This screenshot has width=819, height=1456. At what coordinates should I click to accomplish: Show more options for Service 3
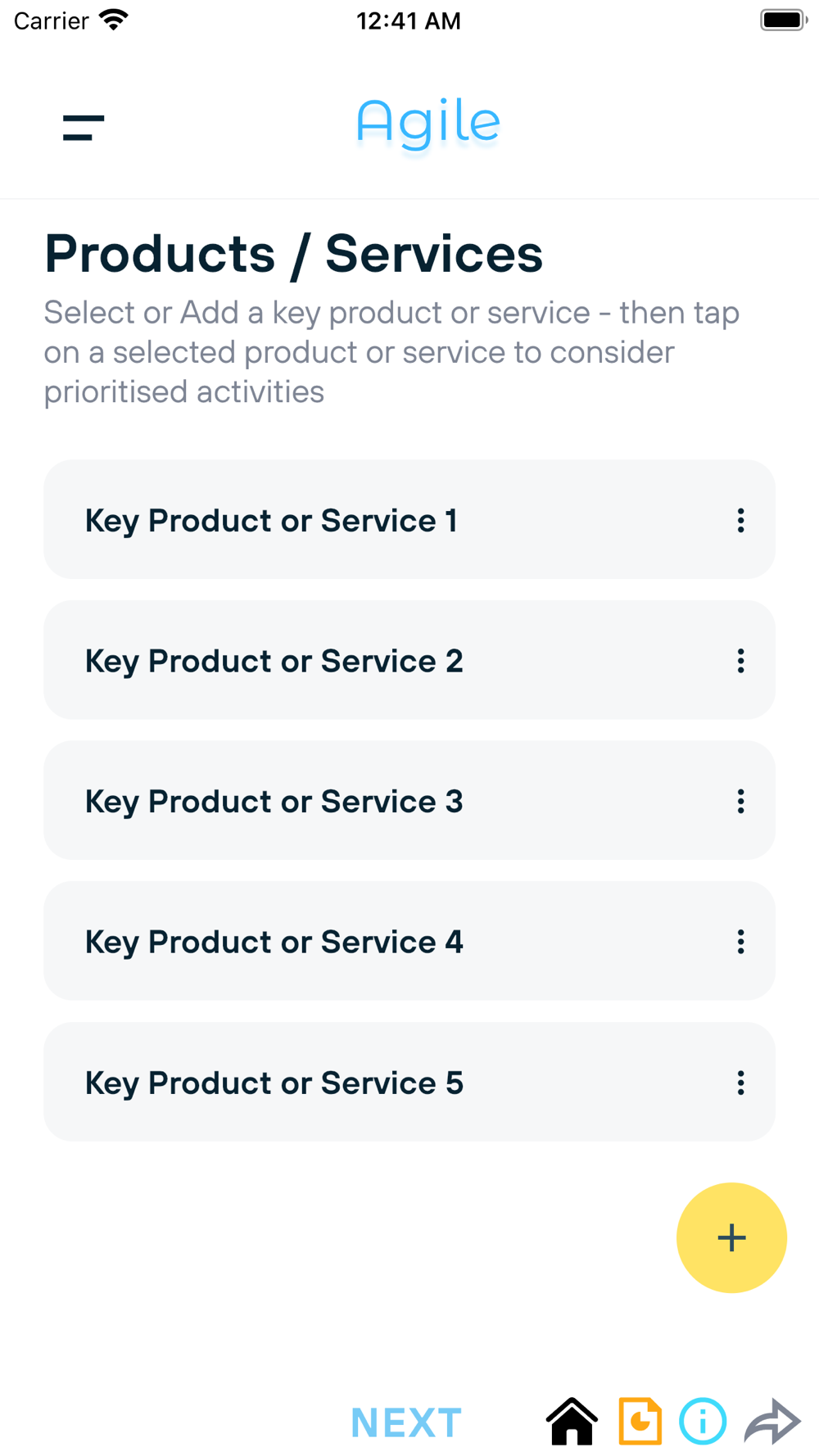[x=740, y=802]
